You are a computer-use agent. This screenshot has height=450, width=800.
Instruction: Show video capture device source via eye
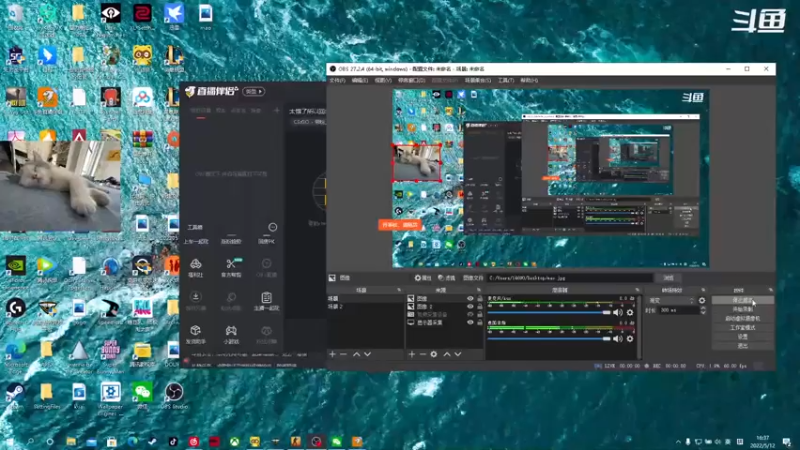[470, 315]
